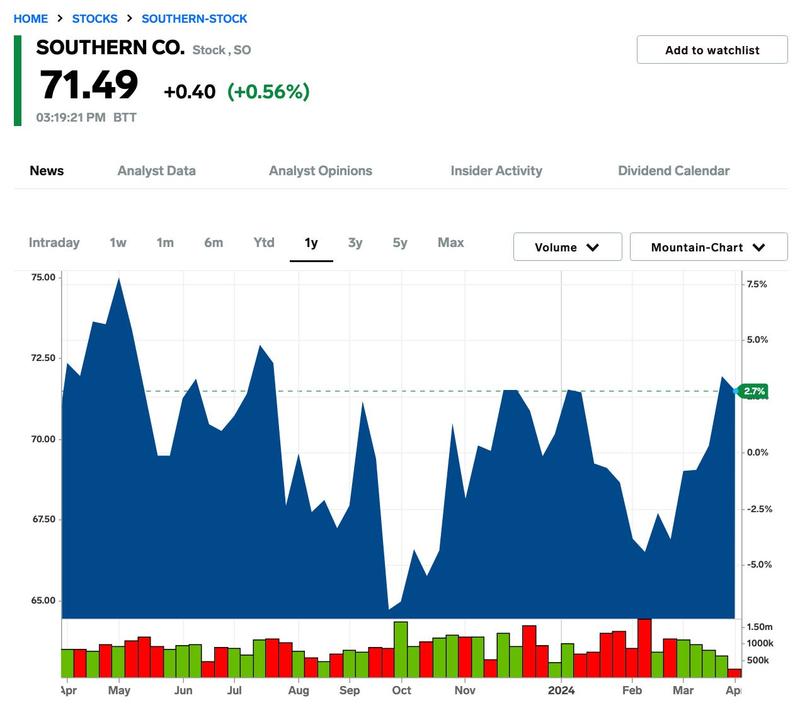Click the 67.50 price axis label
Screen dimensions: 800x717
click(x=43, y=519)
